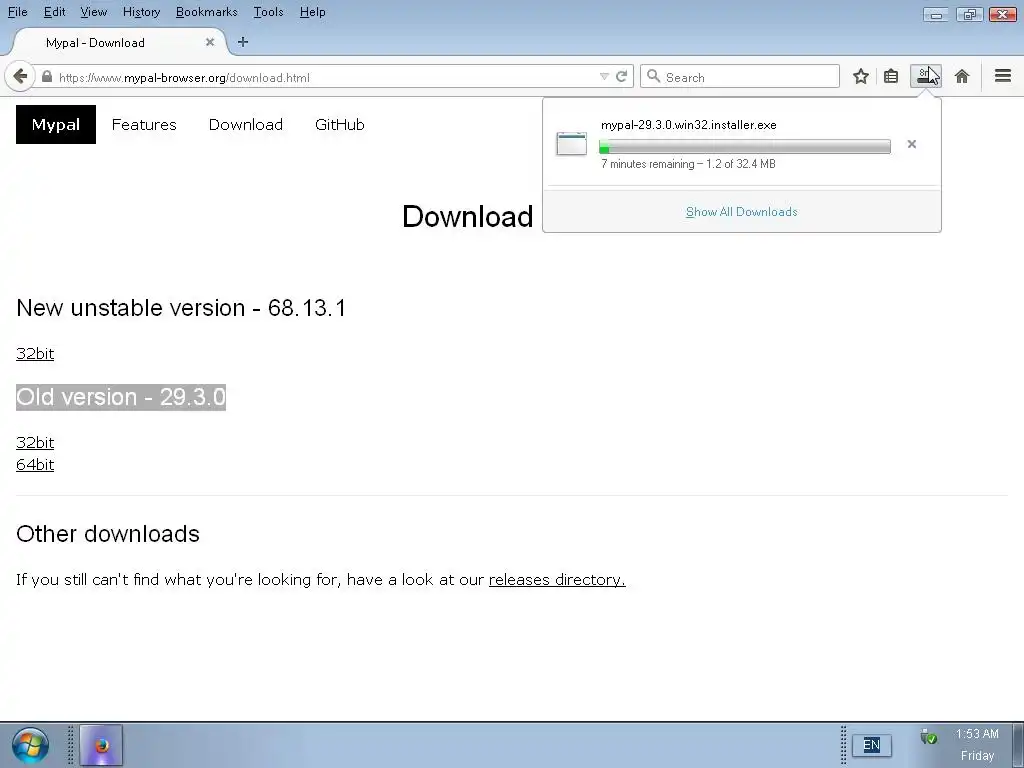
Task: Click the mypal-29.3.0.win32.installer.exe filename
Action: pos(688,125)
